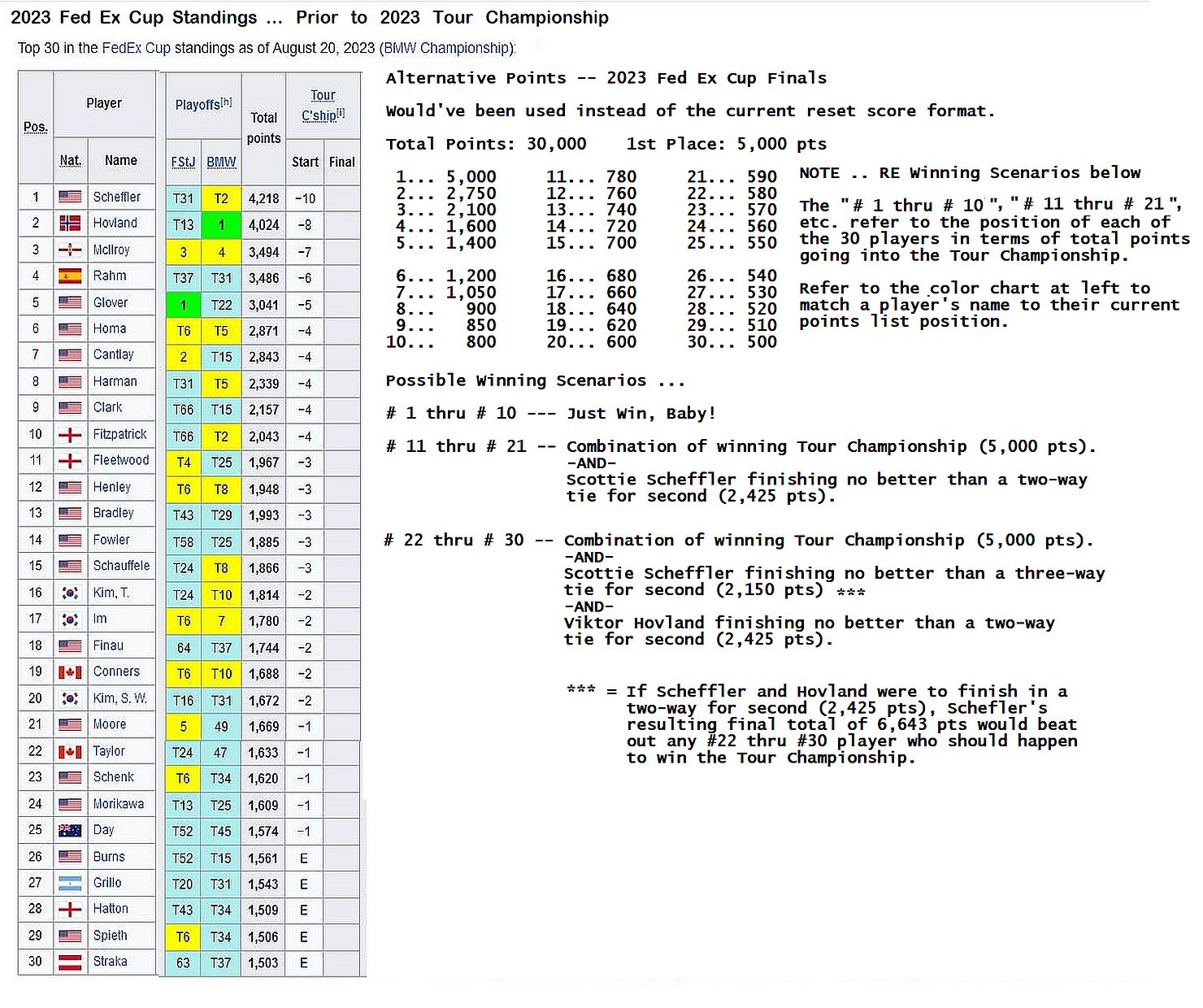This screenshot has width=1203, height=1008.
Task: Click the 'Alternative Points -- 2023 Fed Ex Cup Finals' heading
Action: pyautogui.click(x=606, y=78)
